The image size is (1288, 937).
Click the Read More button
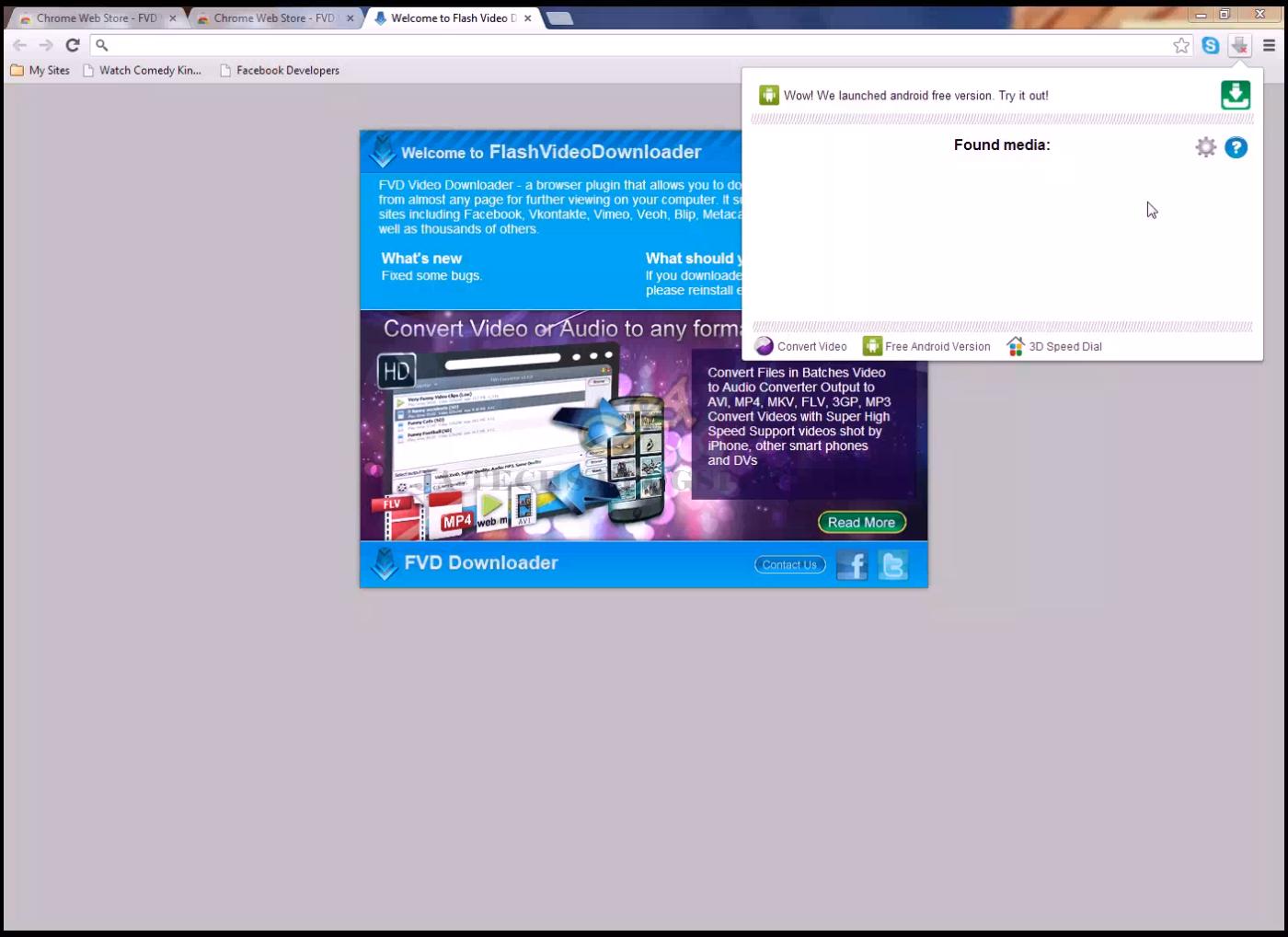click(862, 523)
